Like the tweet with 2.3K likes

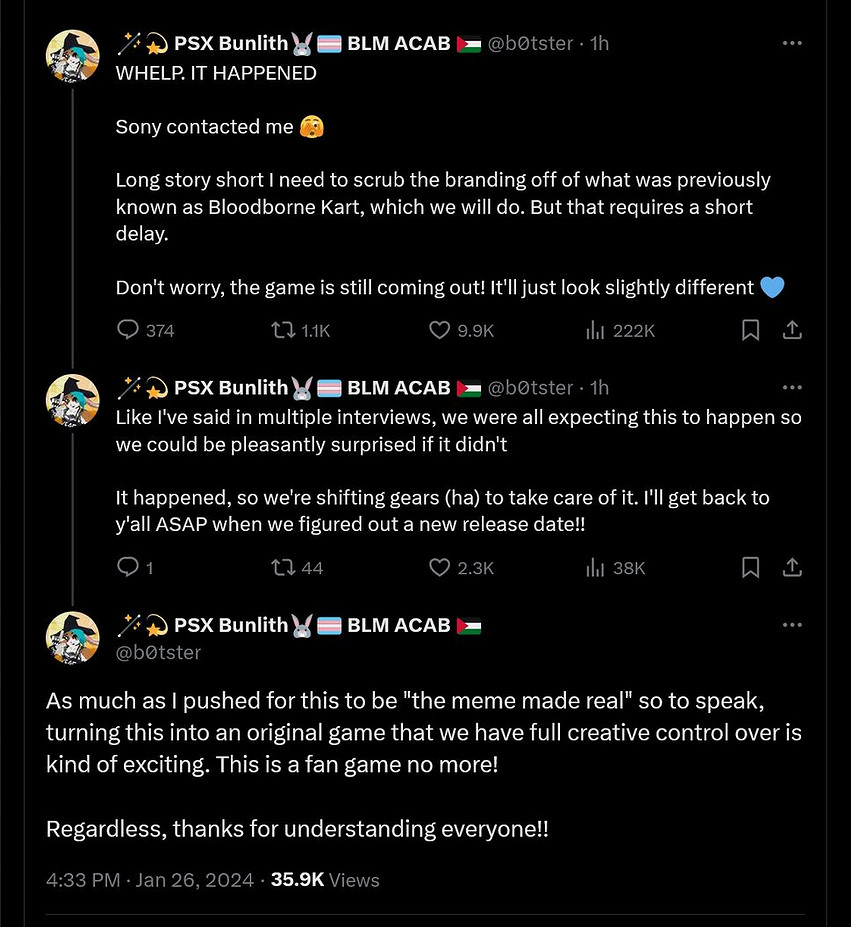click(x=439, y=567)
